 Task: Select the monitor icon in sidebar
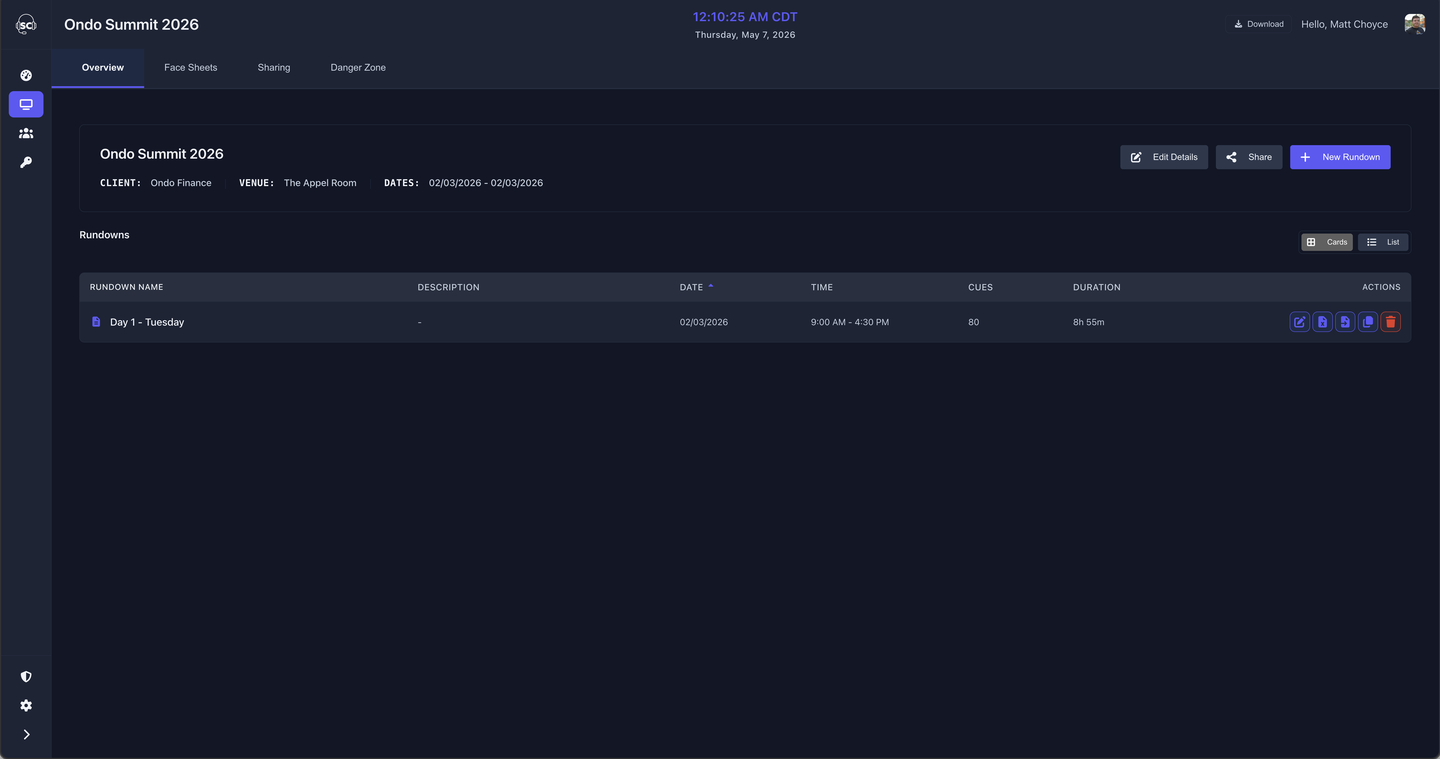click(26, 104)
